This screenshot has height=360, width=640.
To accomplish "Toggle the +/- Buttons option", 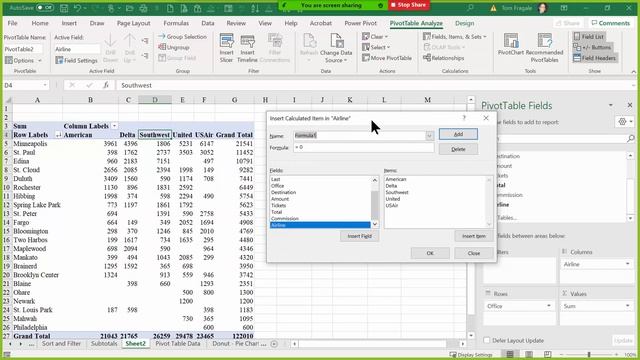I will [592, 47].
